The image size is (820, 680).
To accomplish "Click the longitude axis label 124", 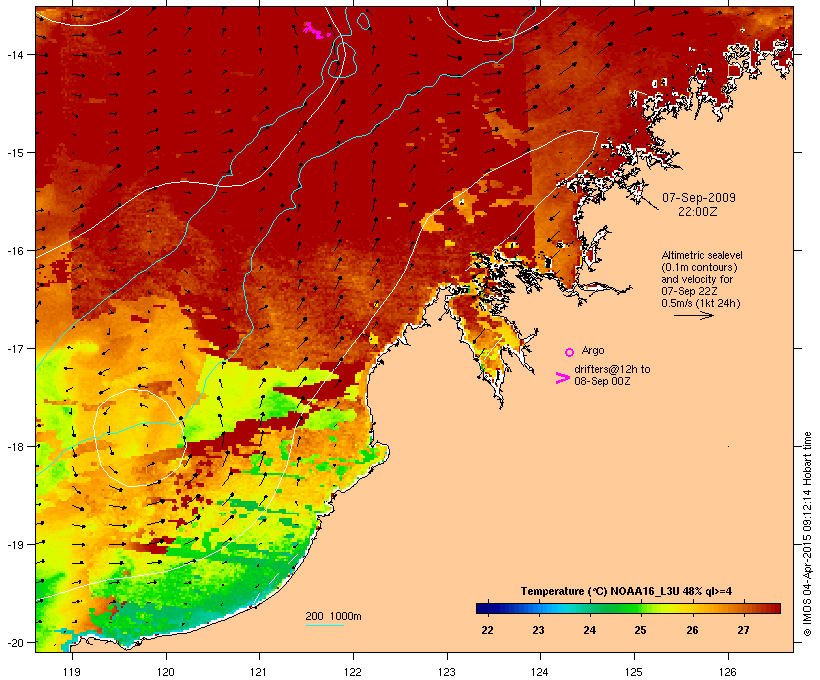I will (x=540, y=672).
